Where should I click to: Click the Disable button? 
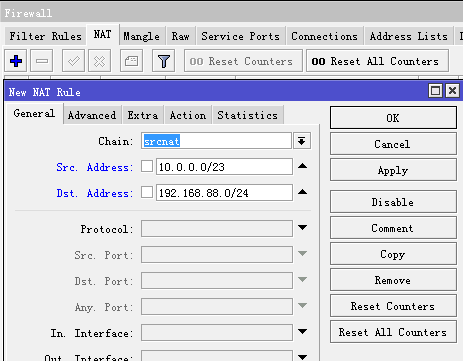click(393, 202)
